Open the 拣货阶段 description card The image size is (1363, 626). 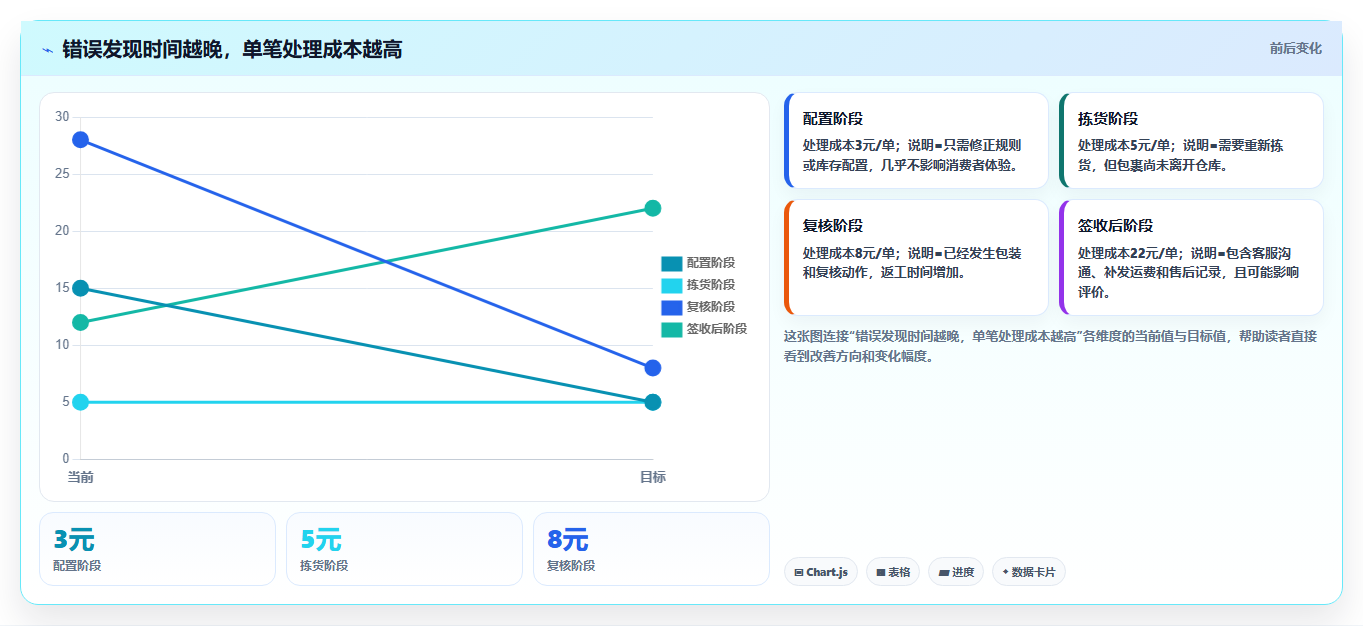click(1192, 140)
